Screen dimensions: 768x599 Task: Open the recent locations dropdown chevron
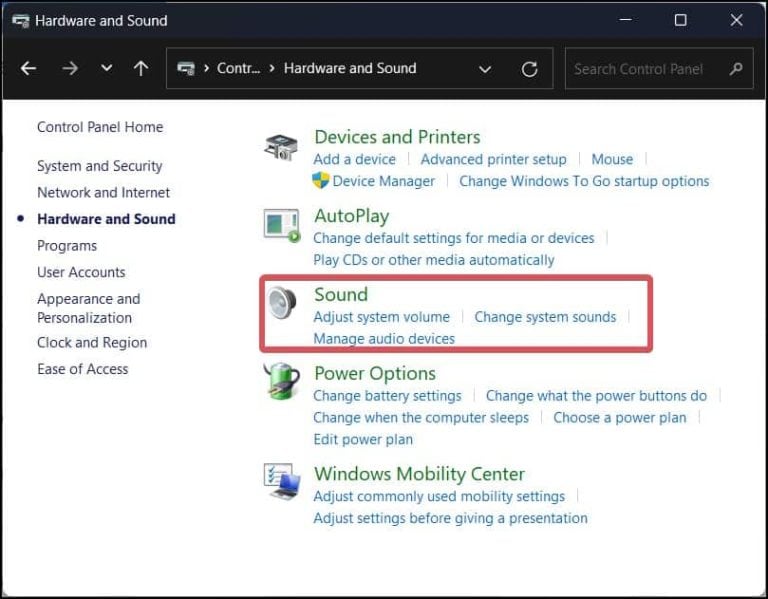tap(106, 68)
